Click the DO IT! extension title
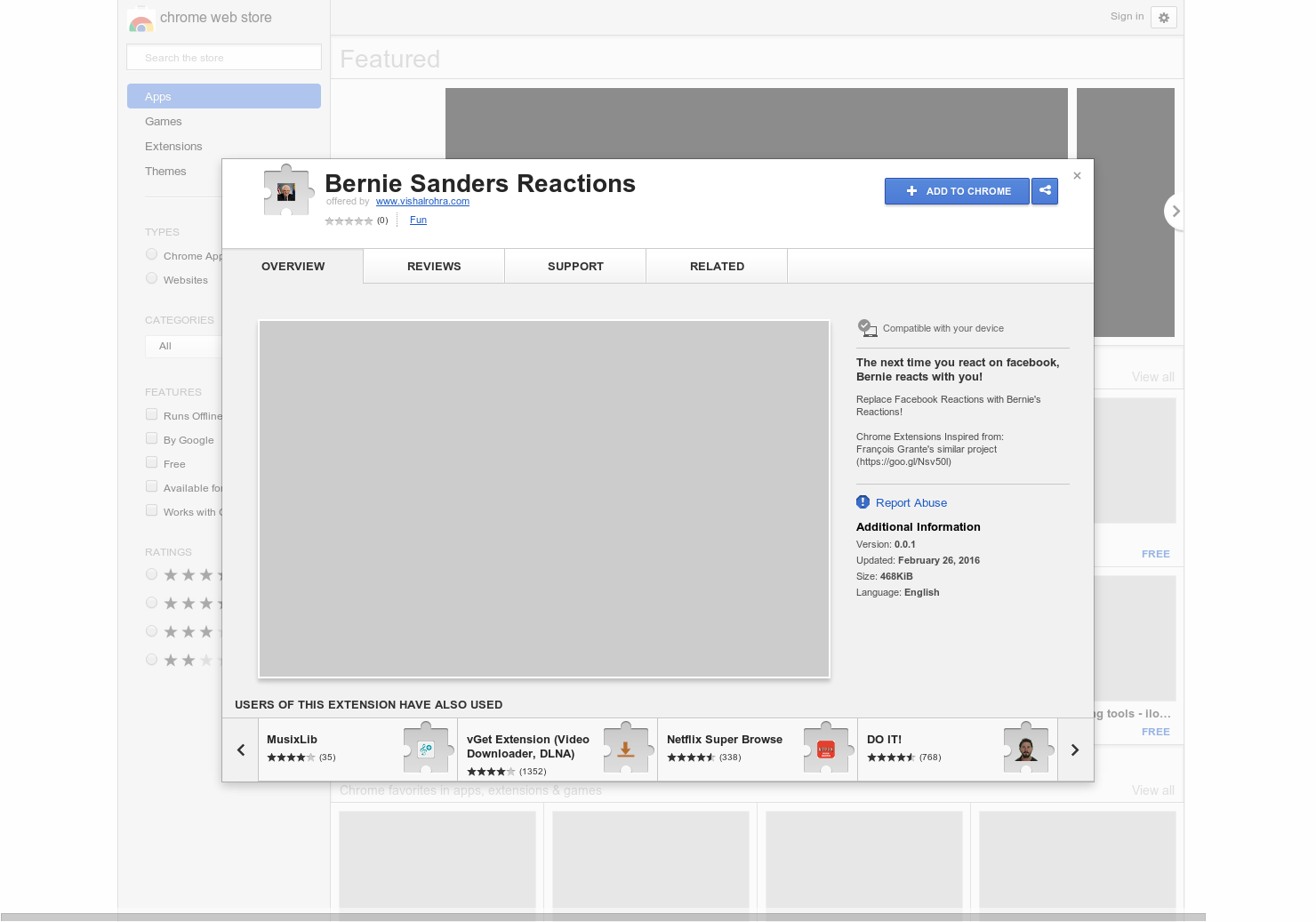Image resolution: width=1316 pixels, height=922 pixels. tap(884, 740)
